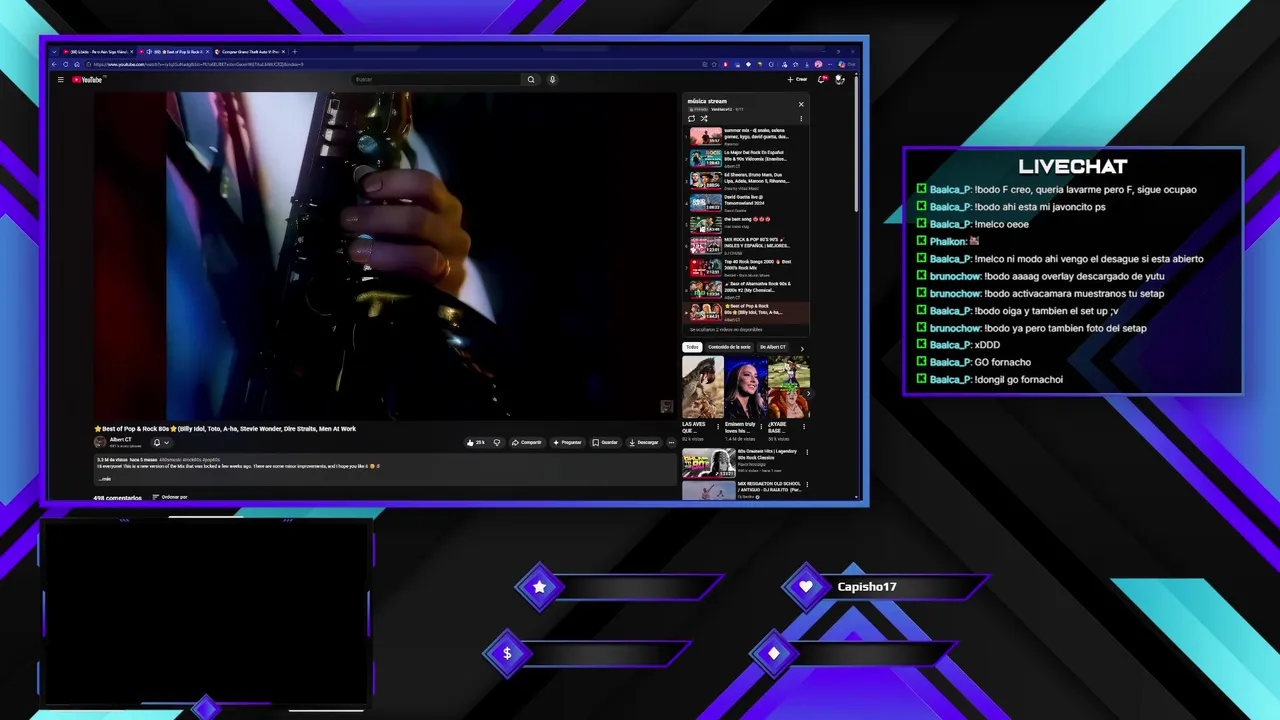Switch to the first Likido browser tab
This screenshot has height=720, width=1280.
coord(98,51)
